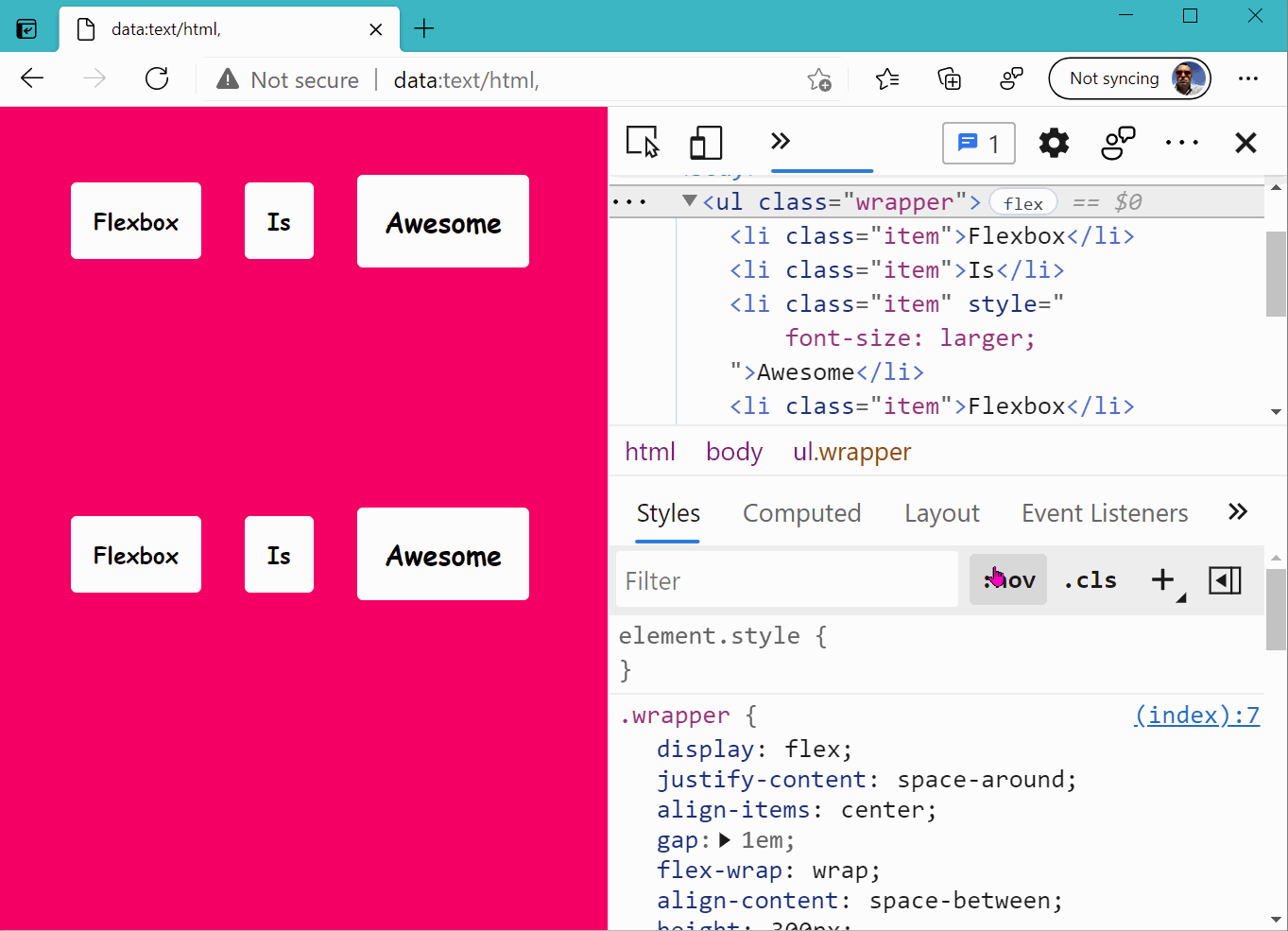Screen dimensions: 1288x931
Task: Open the customize DevTools ellipsis menu
Action: pyautogui.click(x=1181, y=144)
